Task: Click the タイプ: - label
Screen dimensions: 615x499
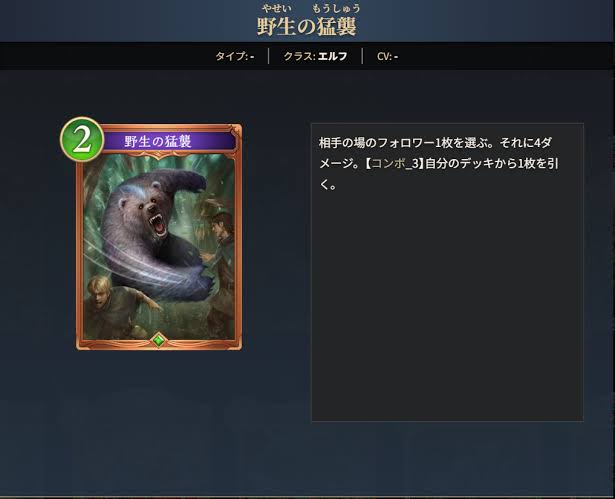Action: (x=235, y=56)
